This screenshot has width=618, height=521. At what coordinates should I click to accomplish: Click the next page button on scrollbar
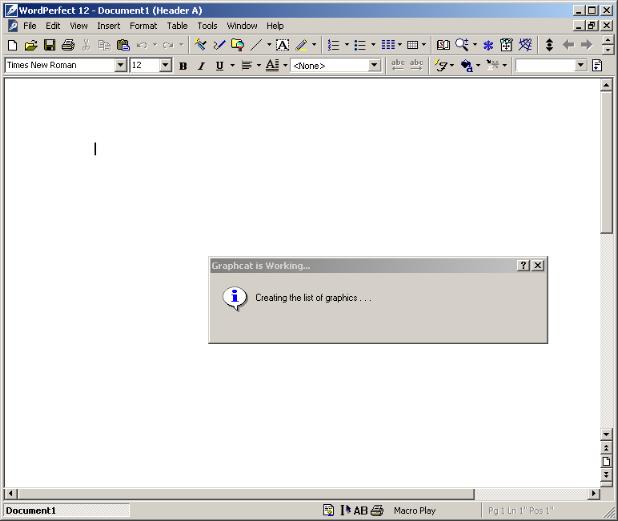(x=606, y=474)
